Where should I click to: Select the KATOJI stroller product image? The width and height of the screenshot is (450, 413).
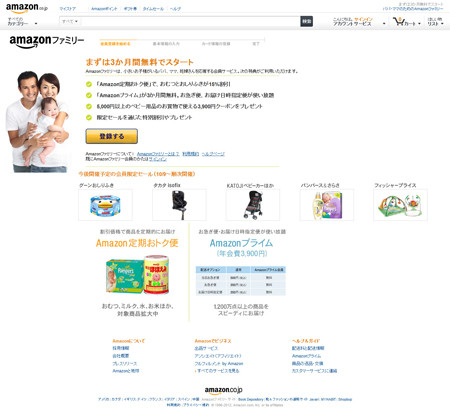[x=253, y=205]
